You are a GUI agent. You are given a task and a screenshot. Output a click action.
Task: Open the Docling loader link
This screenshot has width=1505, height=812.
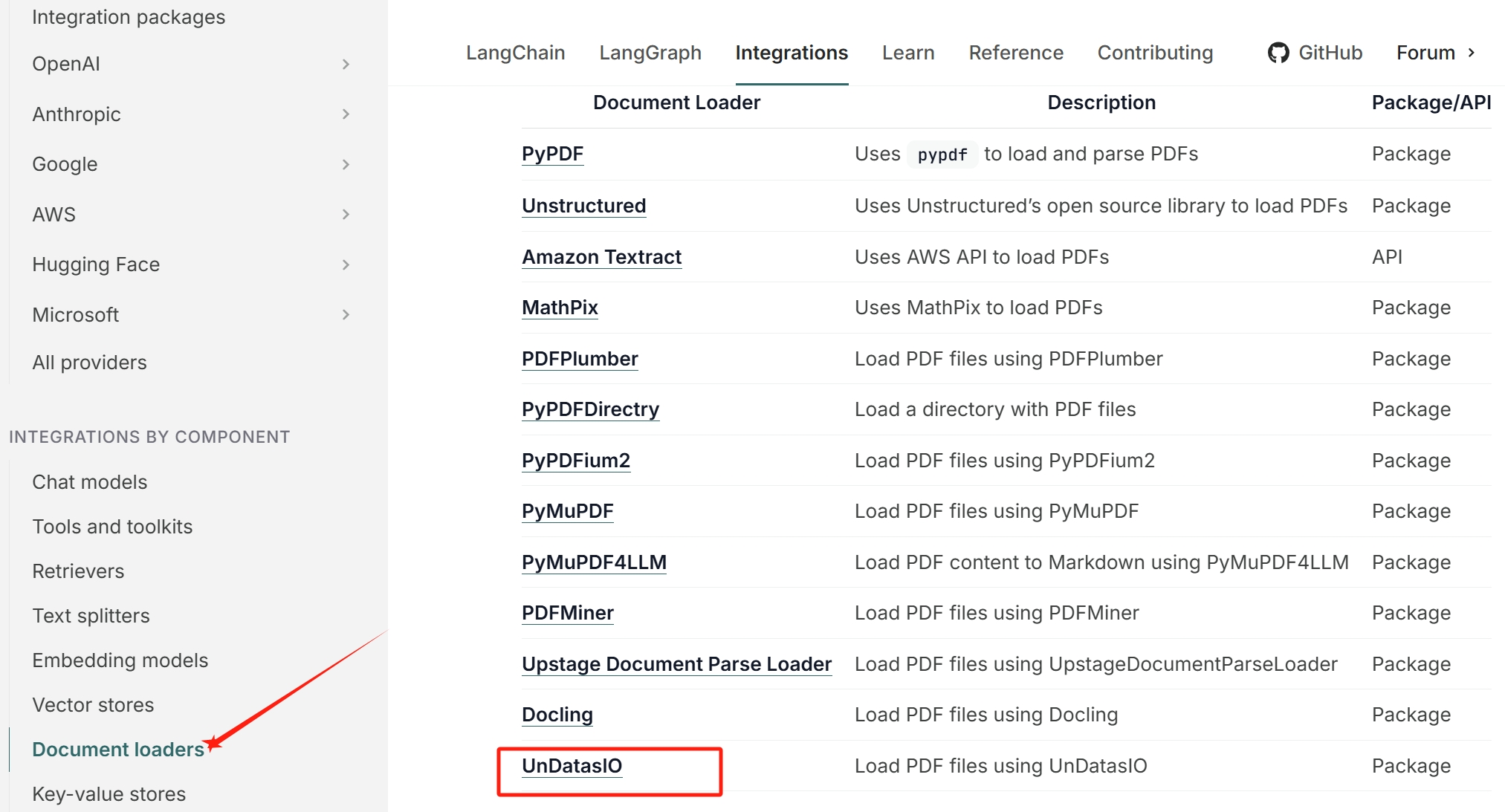[x=557, y=715]
